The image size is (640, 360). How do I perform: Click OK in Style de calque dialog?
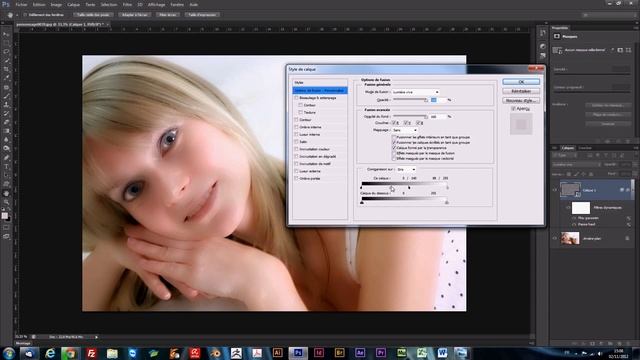pyautogui.click(x=521, y=82)
